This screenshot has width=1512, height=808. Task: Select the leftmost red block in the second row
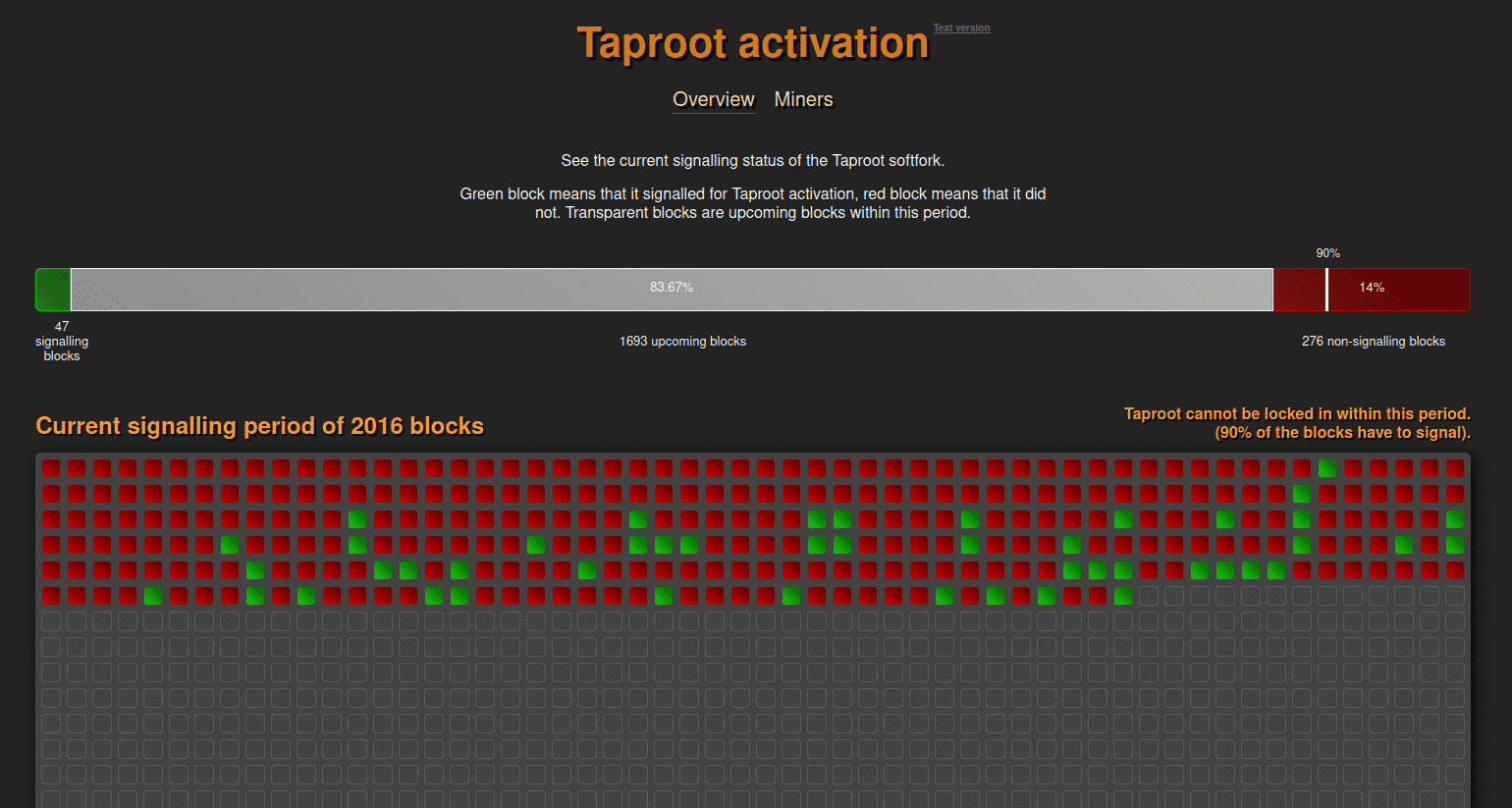tap(50, 493)
